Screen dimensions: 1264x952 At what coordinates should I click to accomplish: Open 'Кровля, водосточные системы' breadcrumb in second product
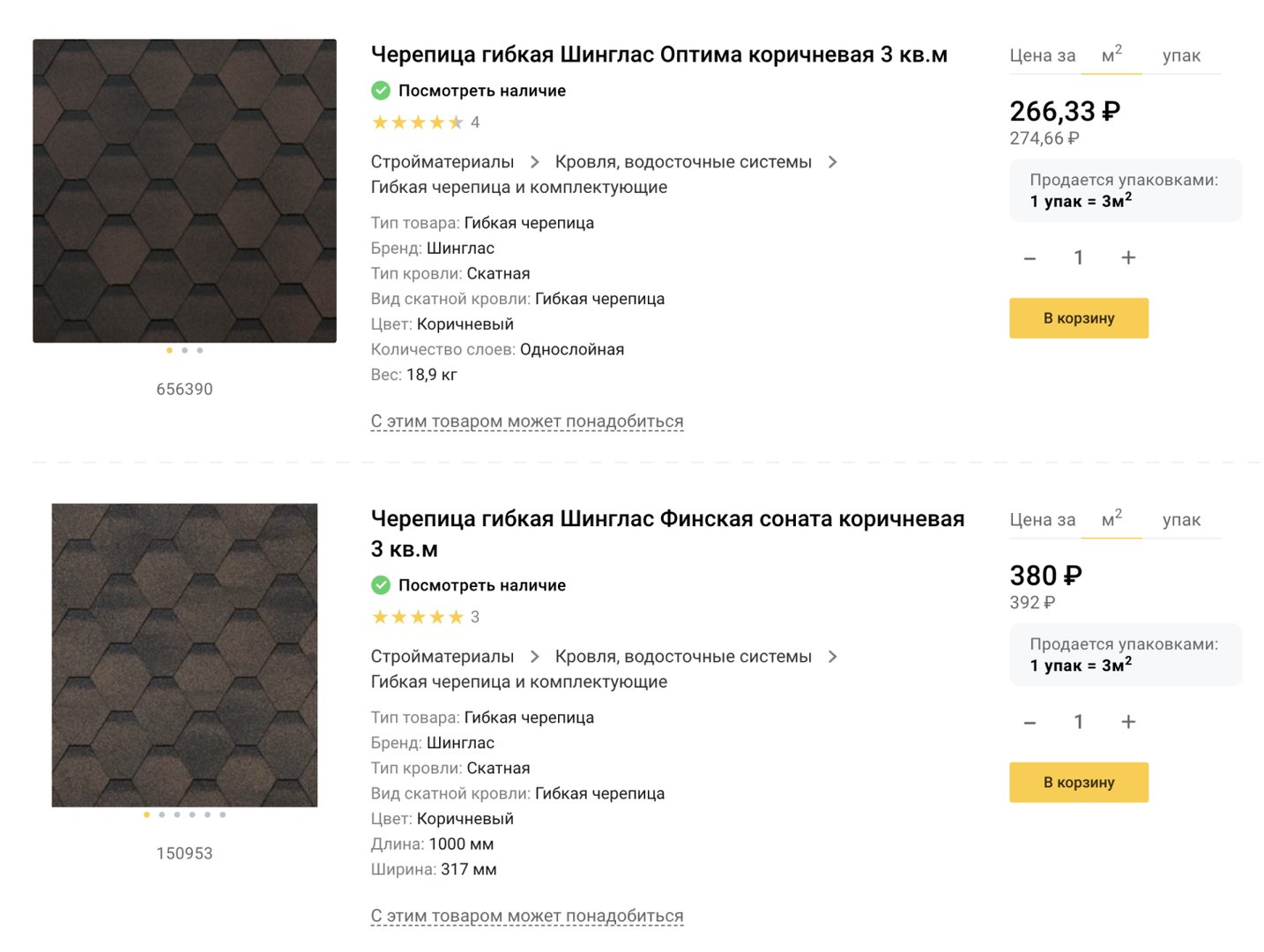coord(683,657)
